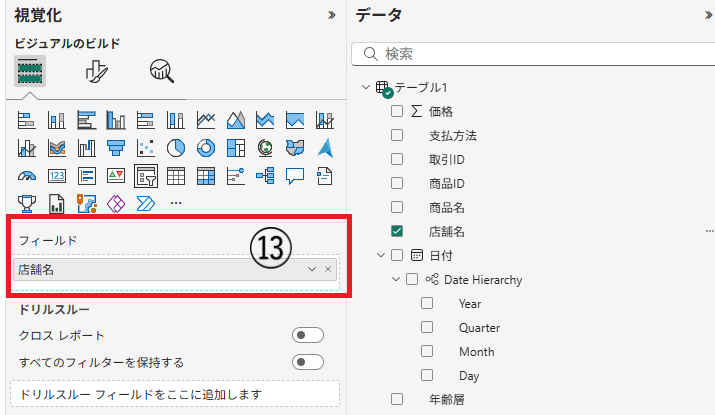Click the slicer visual icon
The image size is (715, 415).
point(146,176)
